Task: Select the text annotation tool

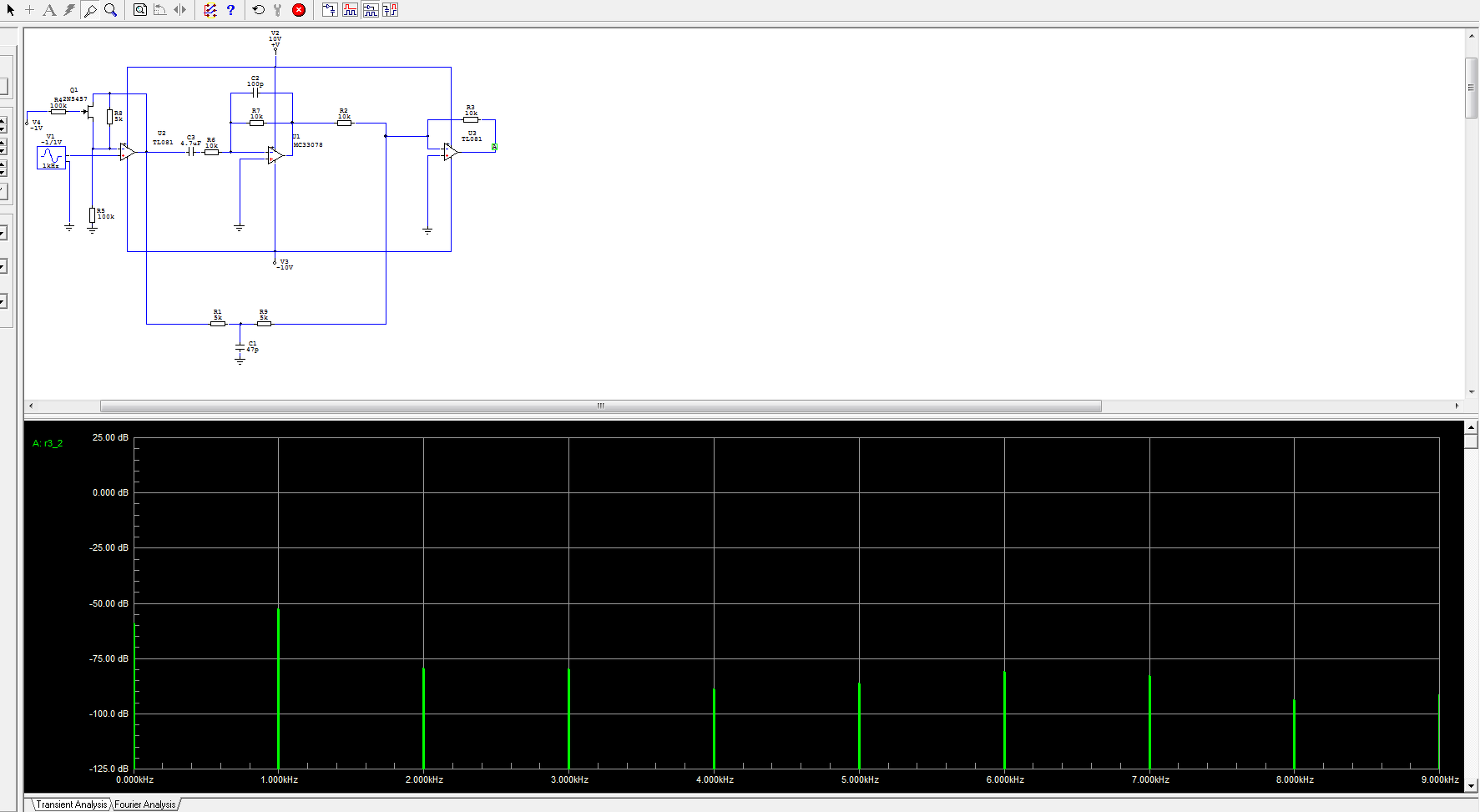Action: pos(49,10)
